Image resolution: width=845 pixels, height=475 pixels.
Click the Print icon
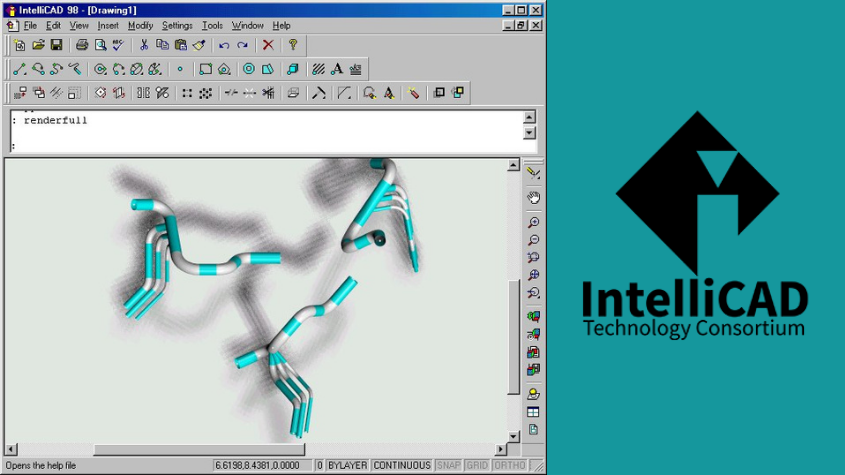82,45
